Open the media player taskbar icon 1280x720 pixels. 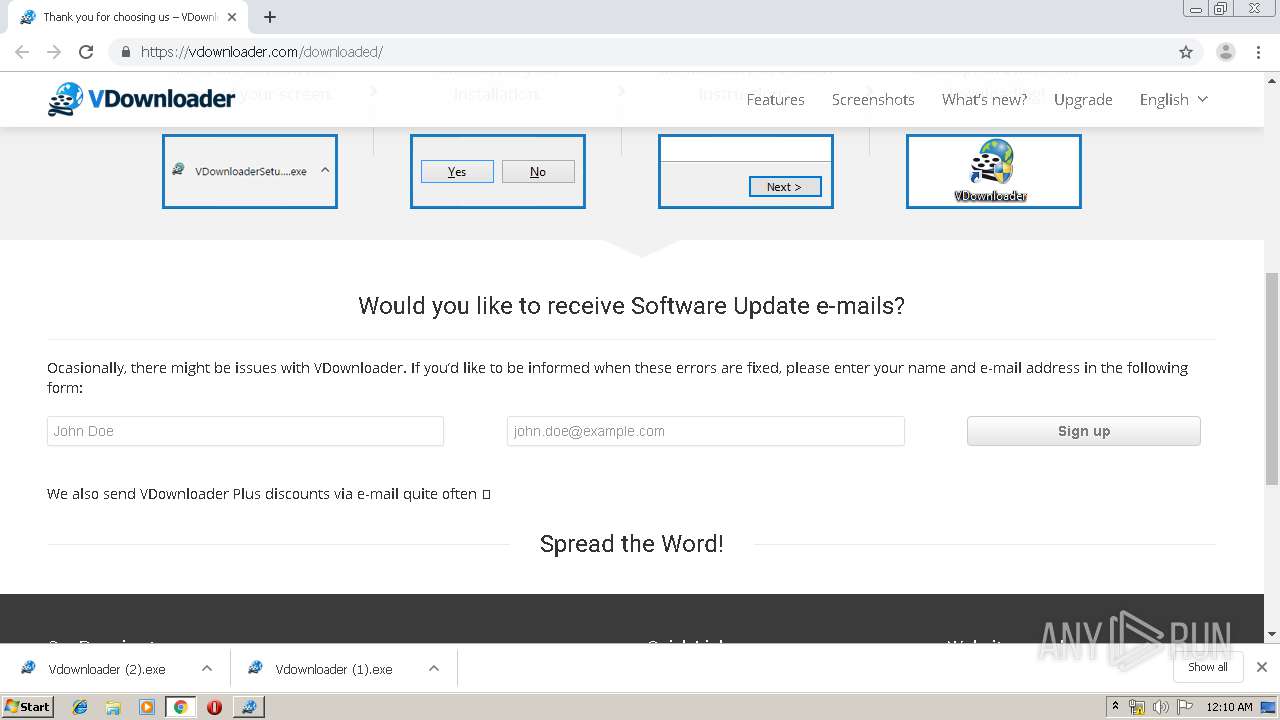(147, 707)
